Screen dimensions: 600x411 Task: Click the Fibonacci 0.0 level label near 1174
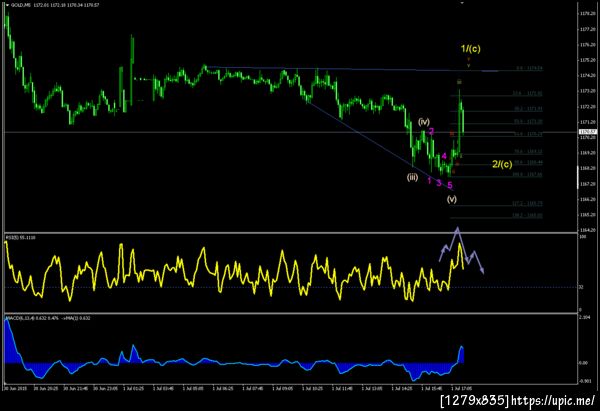(x=530, y=68)
